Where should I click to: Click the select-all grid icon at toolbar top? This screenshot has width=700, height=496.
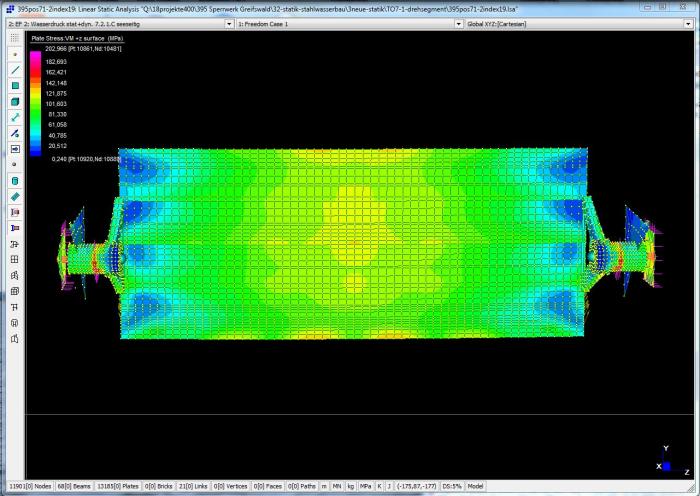[x=15, y=37]
